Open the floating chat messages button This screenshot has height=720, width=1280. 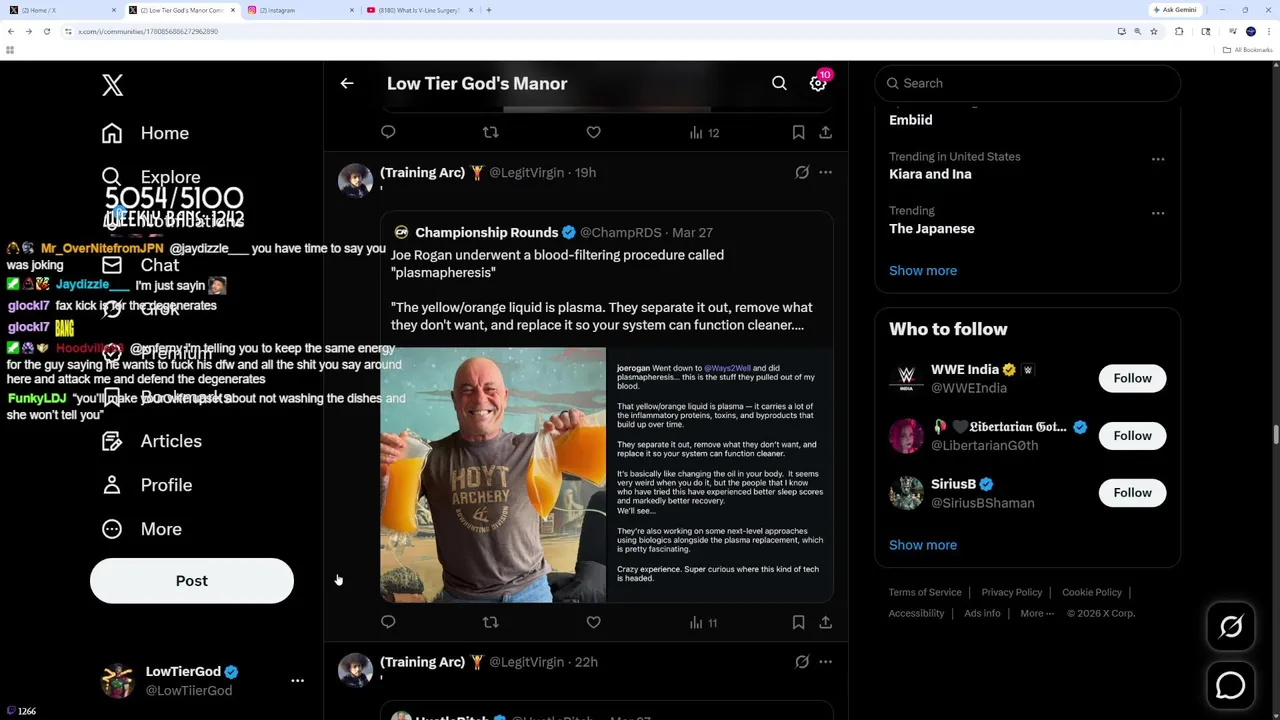coord(1231,685)
